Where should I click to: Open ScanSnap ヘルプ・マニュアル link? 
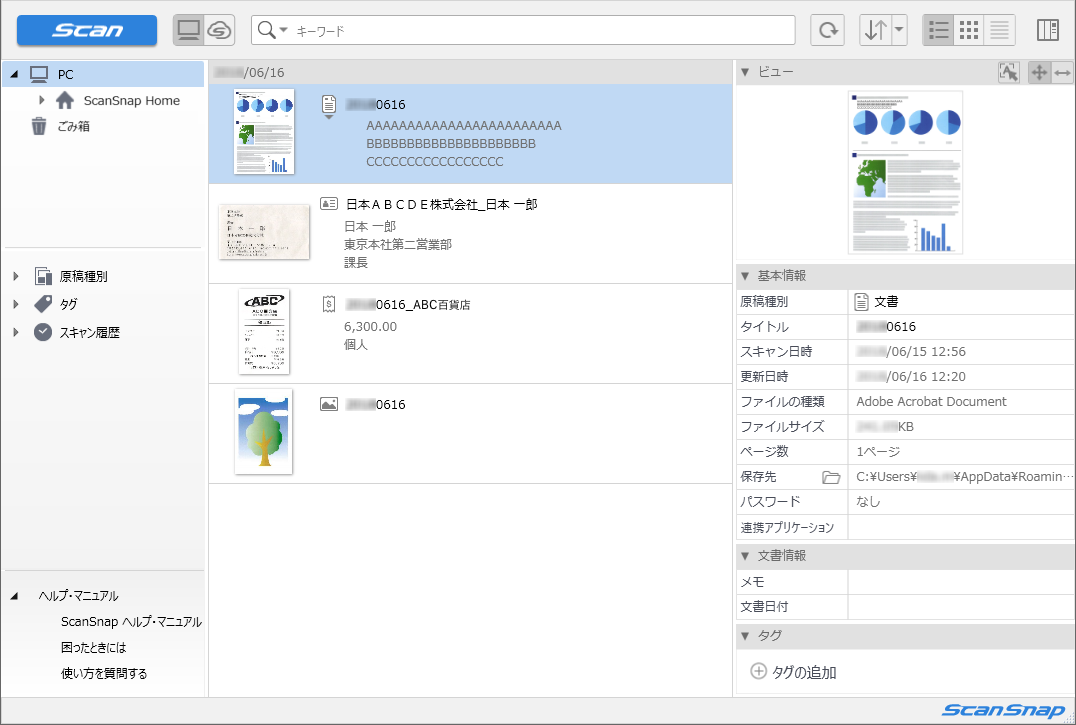(x=131, y=622)
